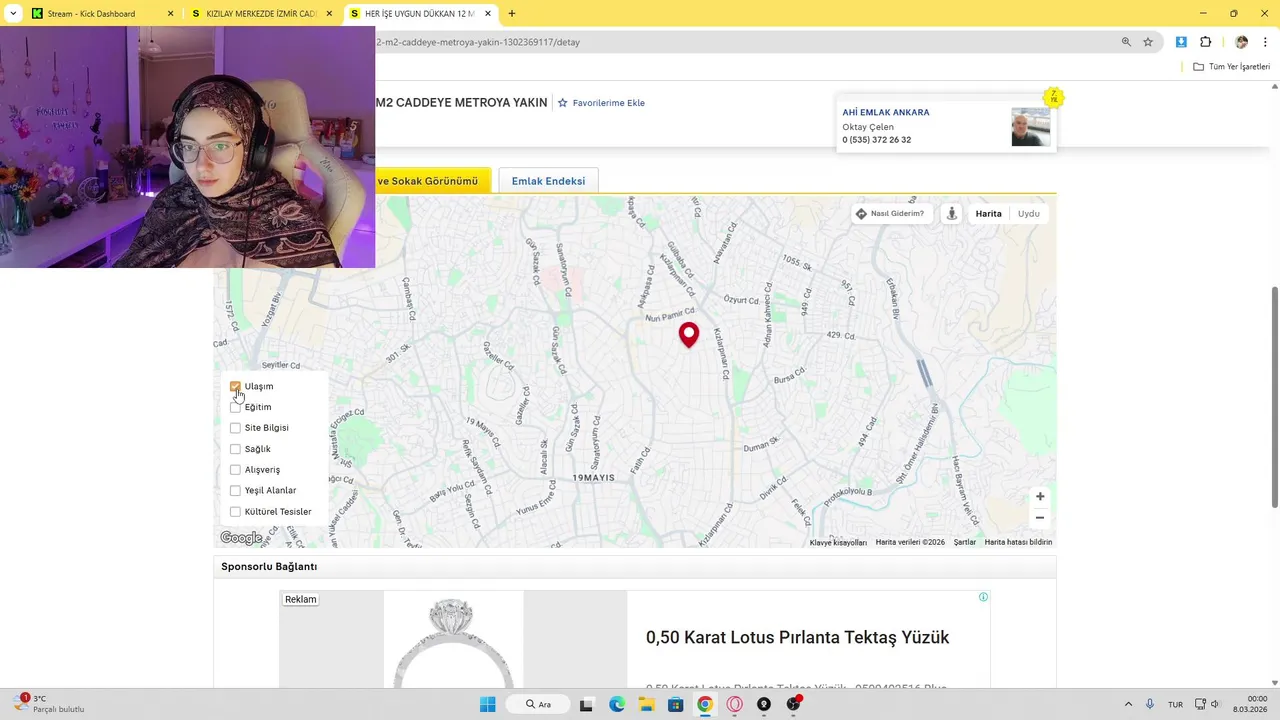Click the microphone icon in system tray
1280x720 pixels.
click(x=1150, y=704)
